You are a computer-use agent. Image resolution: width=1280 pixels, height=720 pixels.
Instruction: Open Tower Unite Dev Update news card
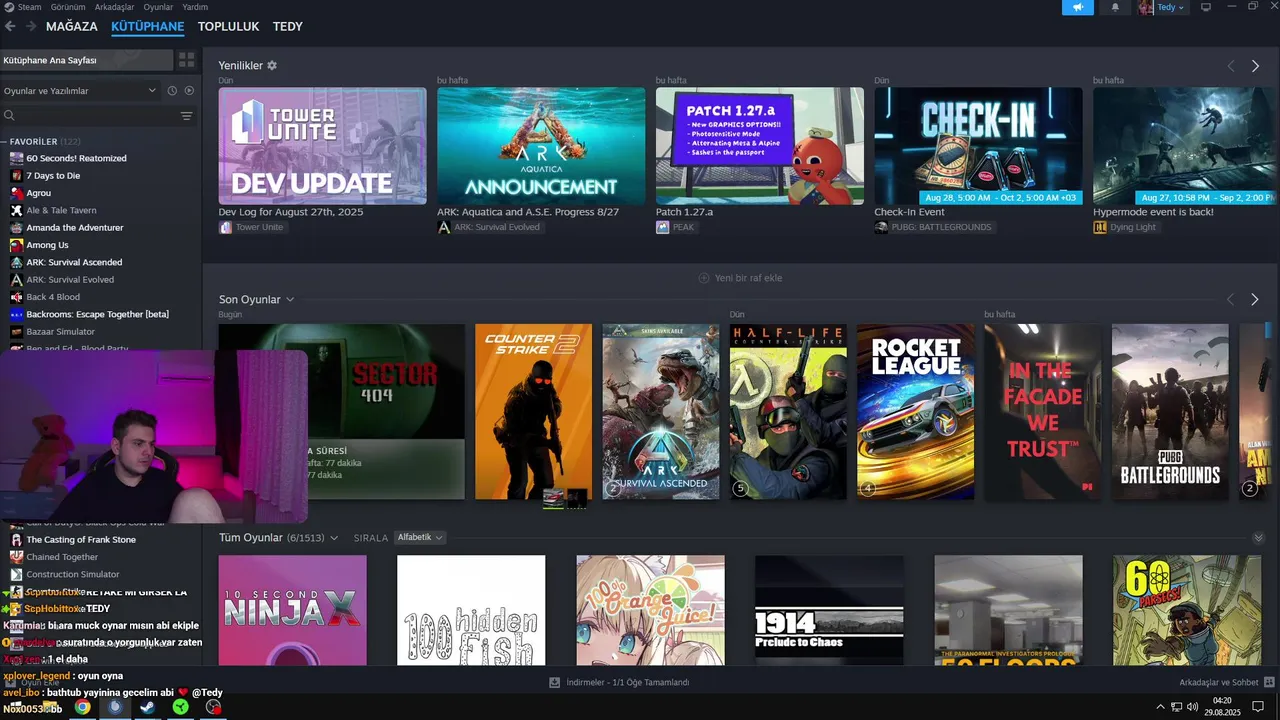(322, 146)
